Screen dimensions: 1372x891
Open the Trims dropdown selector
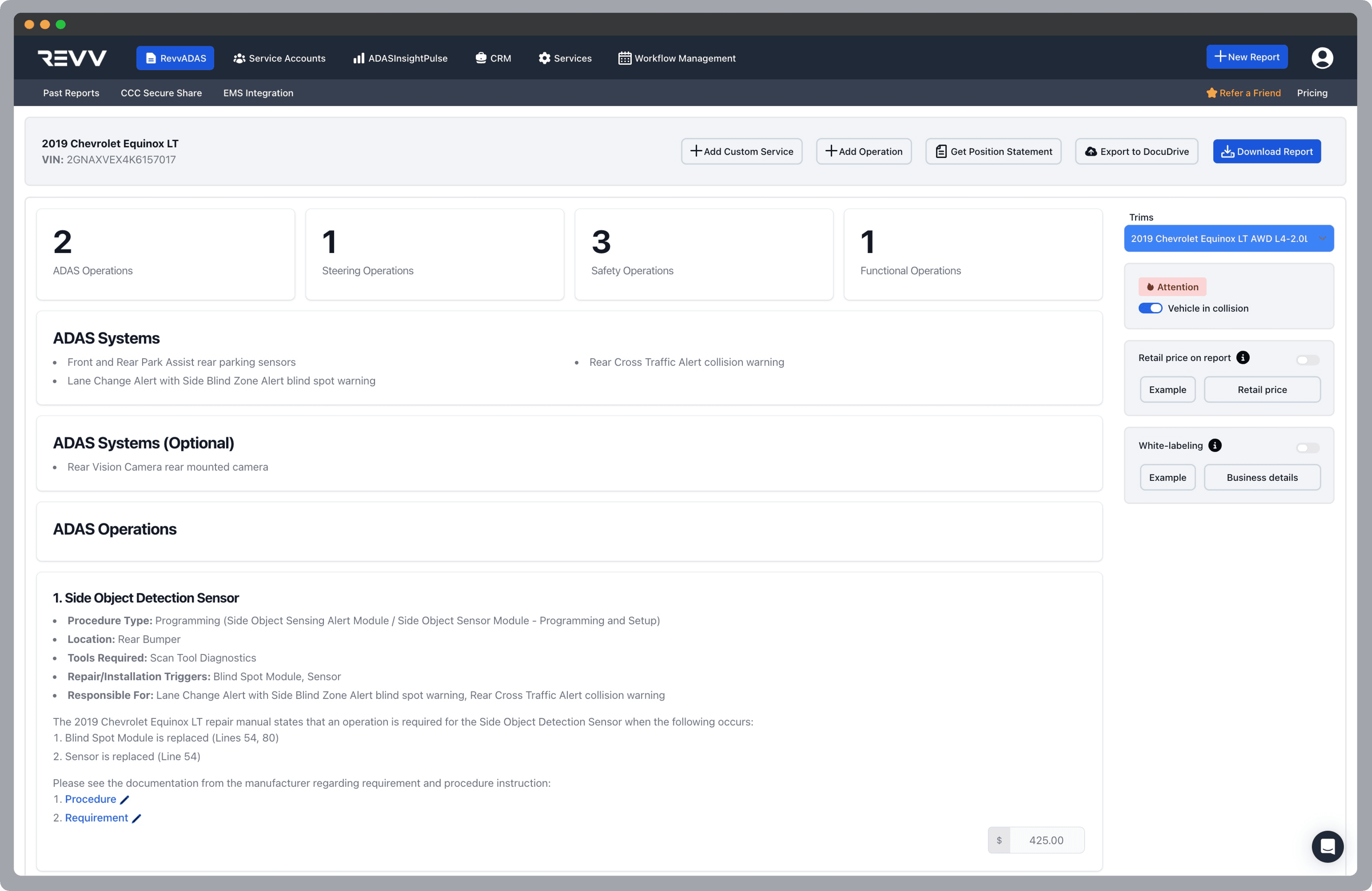tap(1228, 239)
